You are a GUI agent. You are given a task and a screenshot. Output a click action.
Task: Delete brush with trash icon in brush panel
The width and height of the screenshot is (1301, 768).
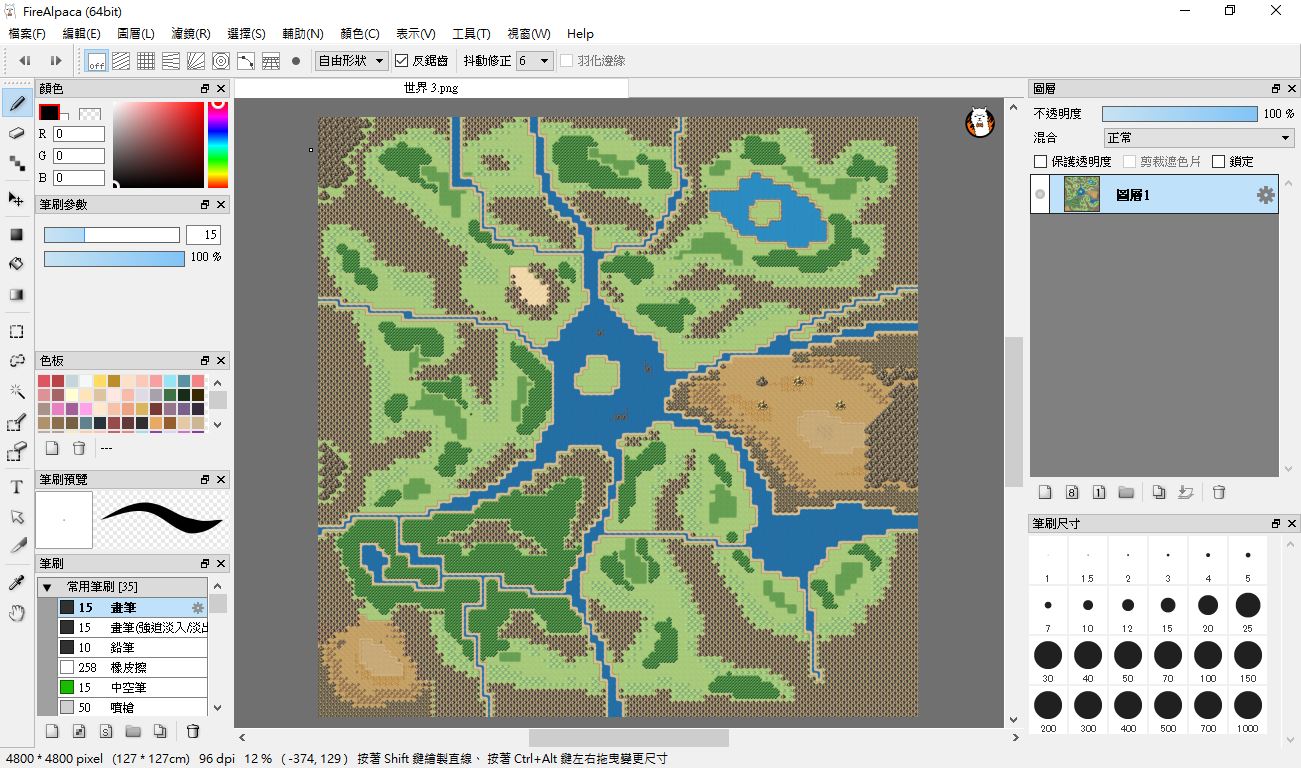193,731
